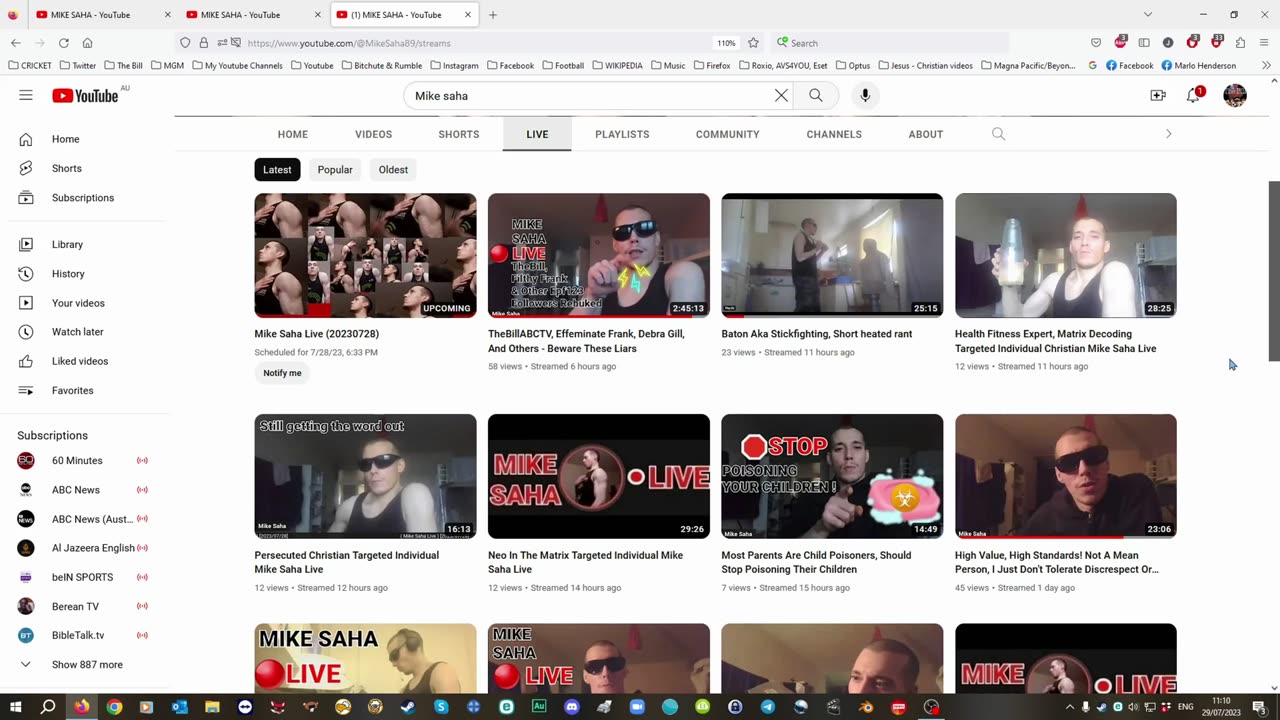Select the Latest sort chip
The image size is (1280, 720).
pyautogui.click(x=277, y=170)
